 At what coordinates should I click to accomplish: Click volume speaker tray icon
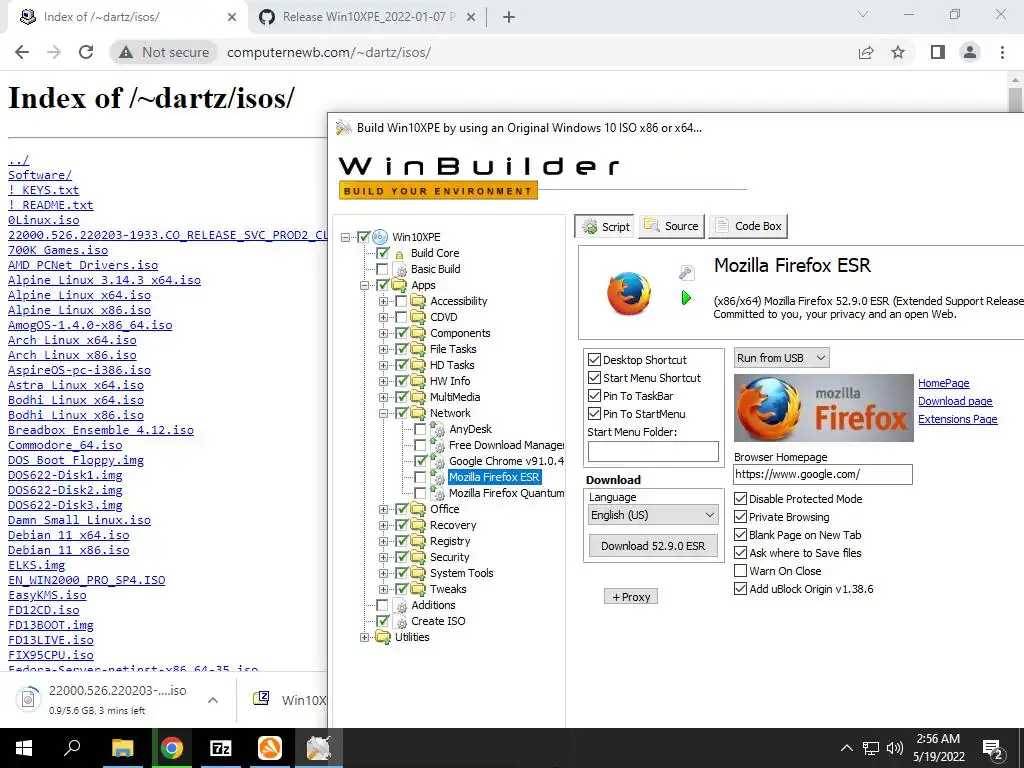pyautogui.click(x=895, y=748)
